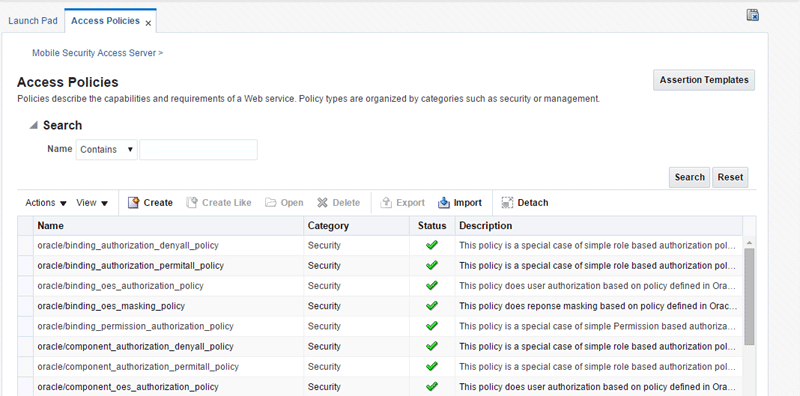Viewport: 800px width, 396px height.
Task: Switch to the Launch Pad tab
Action: (33, 21)
